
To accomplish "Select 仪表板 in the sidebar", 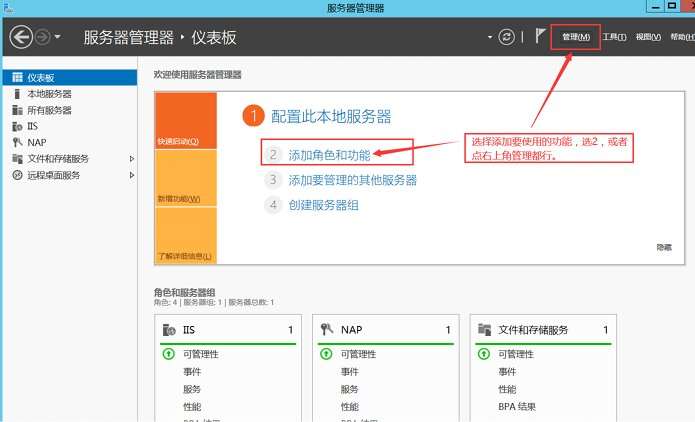I will 70,78.
